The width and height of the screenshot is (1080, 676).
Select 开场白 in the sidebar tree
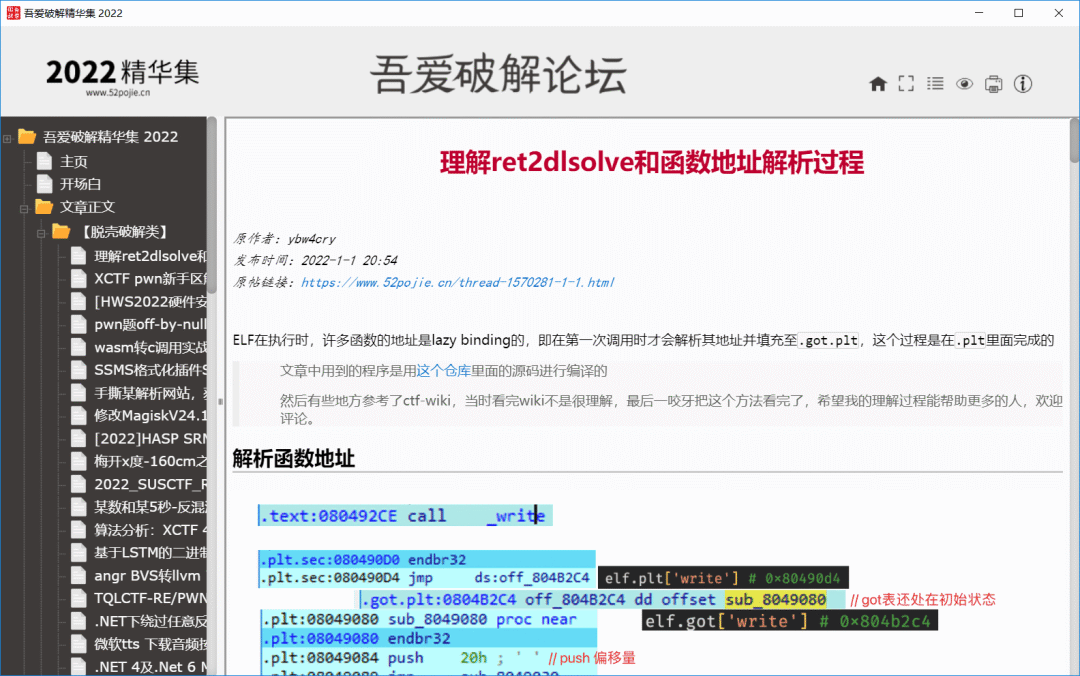80,184
